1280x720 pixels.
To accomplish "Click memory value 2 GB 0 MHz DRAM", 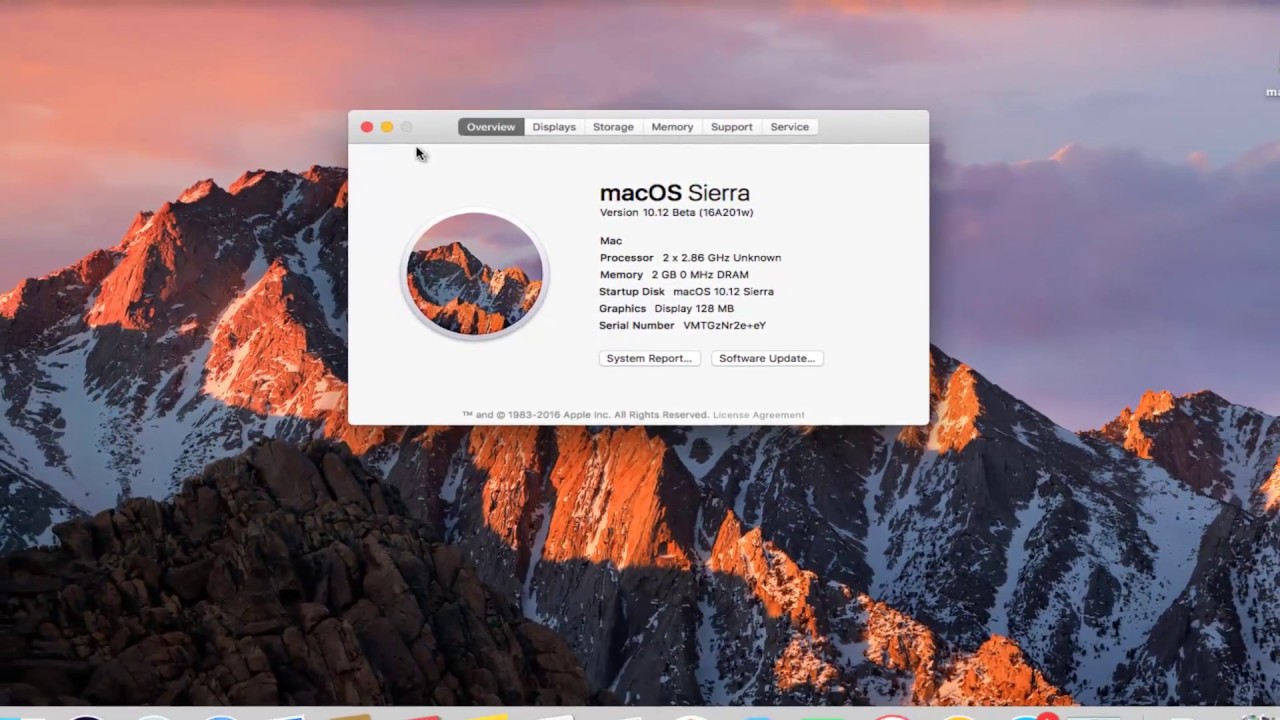I will pos(700,274).
